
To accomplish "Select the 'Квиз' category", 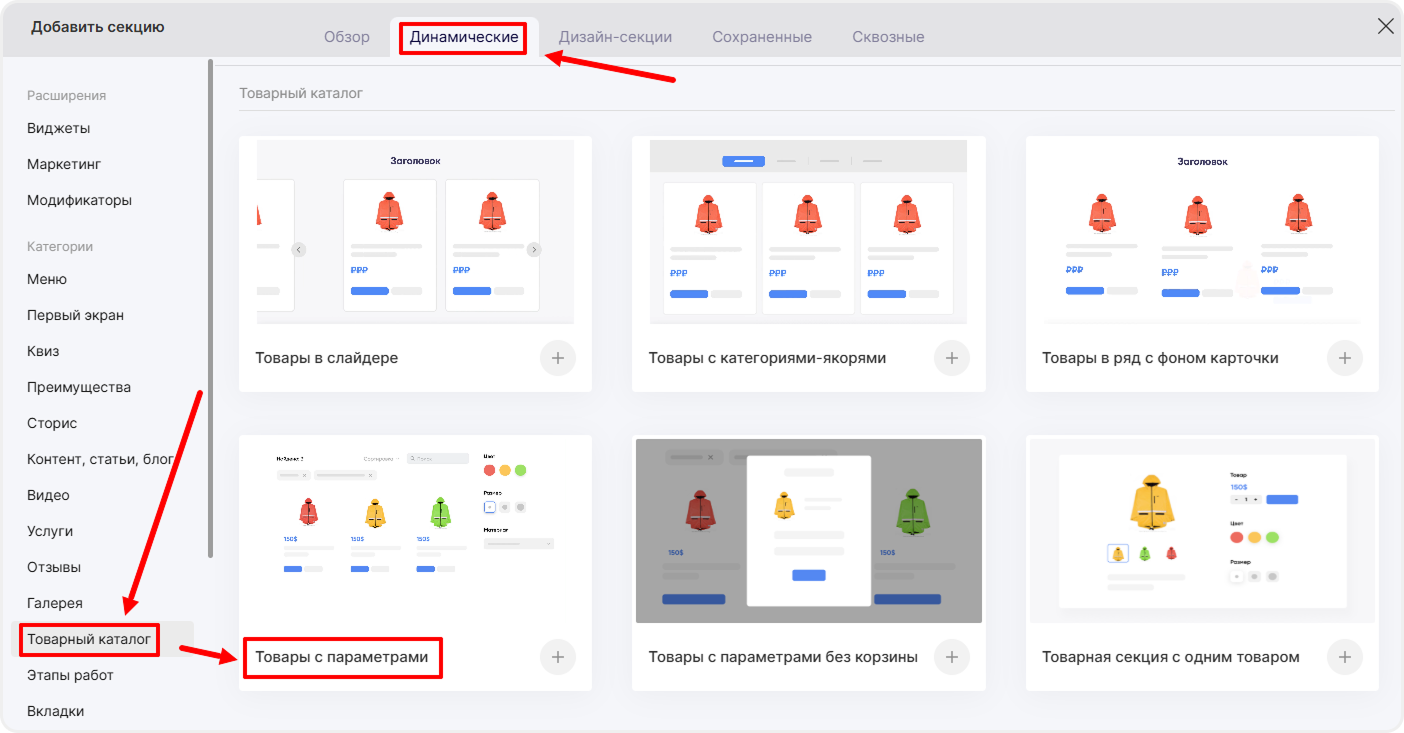I will click(43, 351).
